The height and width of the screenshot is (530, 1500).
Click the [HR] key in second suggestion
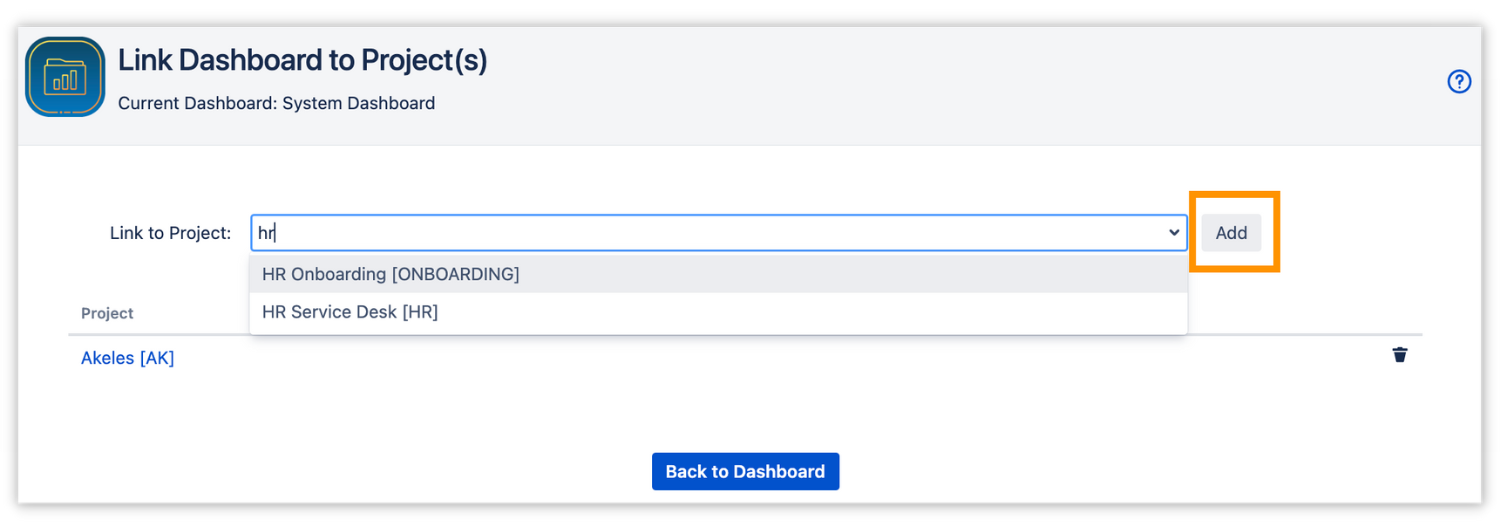pos(420,312)
